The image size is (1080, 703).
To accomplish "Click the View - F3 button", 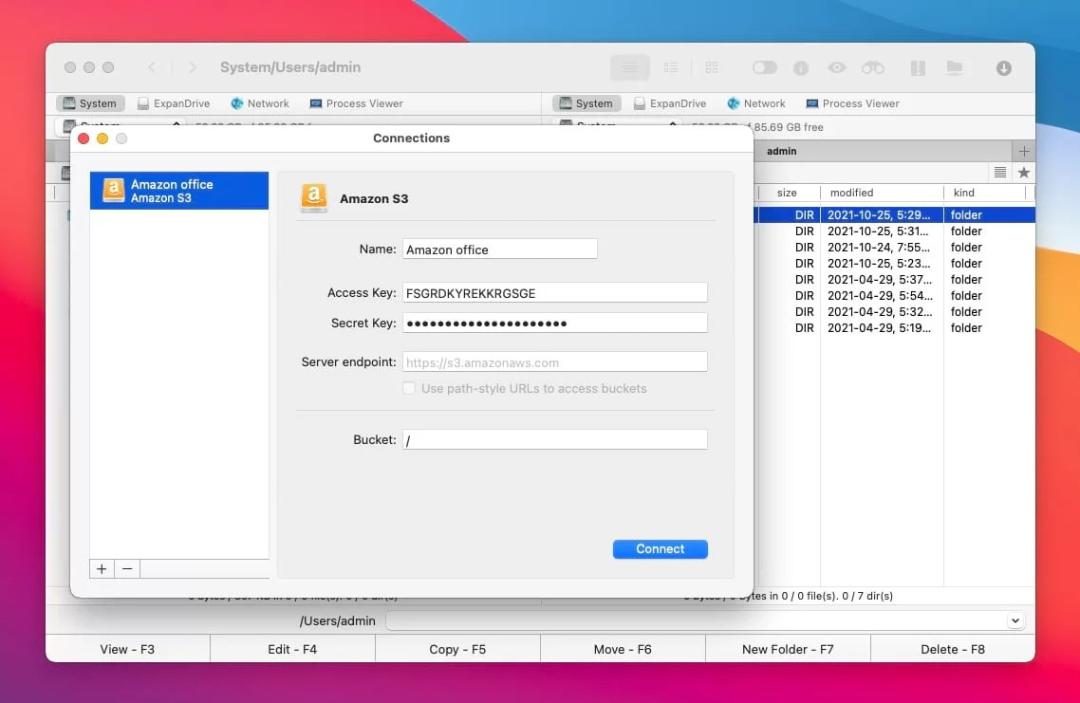I will pyautogui.click(x=127, y=649).
